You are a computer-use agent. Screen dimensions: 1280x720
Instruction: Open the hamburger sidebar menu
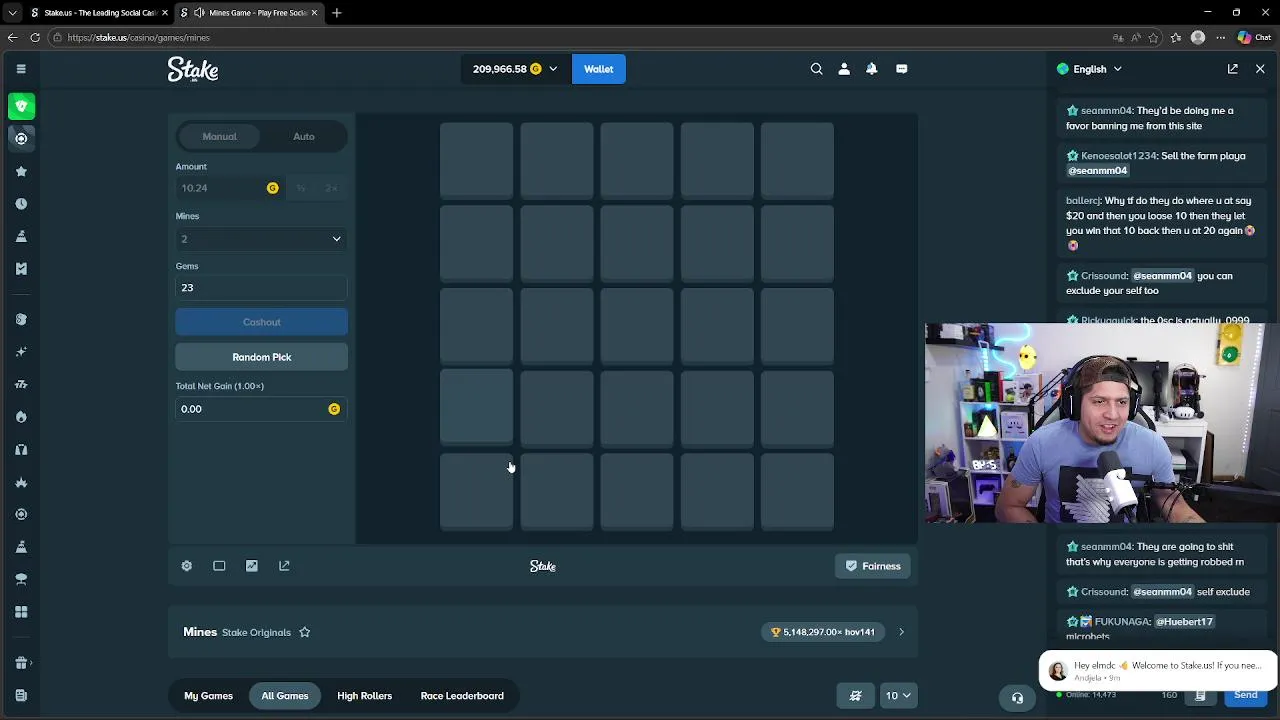click(x=21, y=69)
